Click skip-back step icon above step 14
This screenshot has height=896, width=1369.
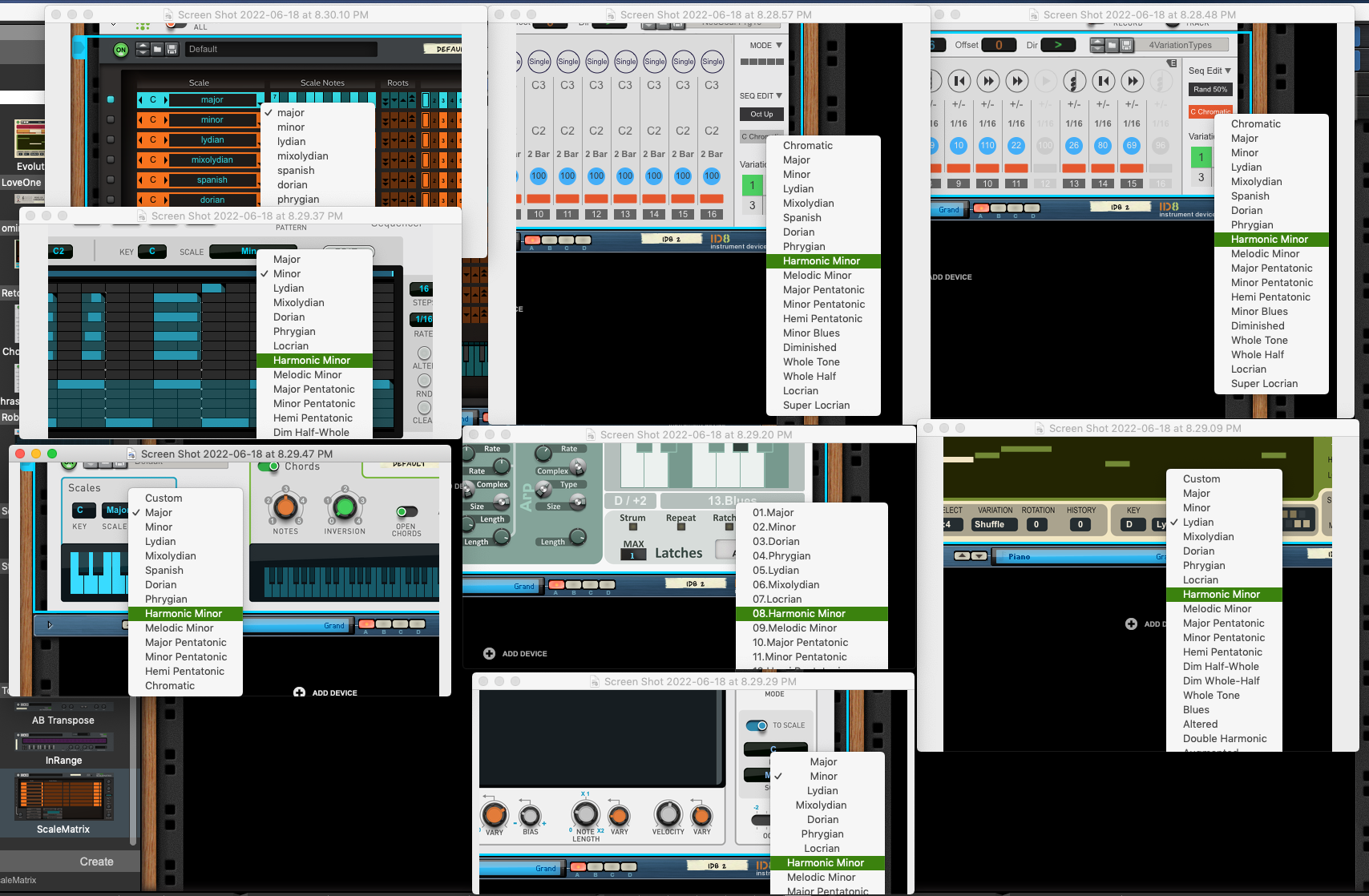[1104, 81]
